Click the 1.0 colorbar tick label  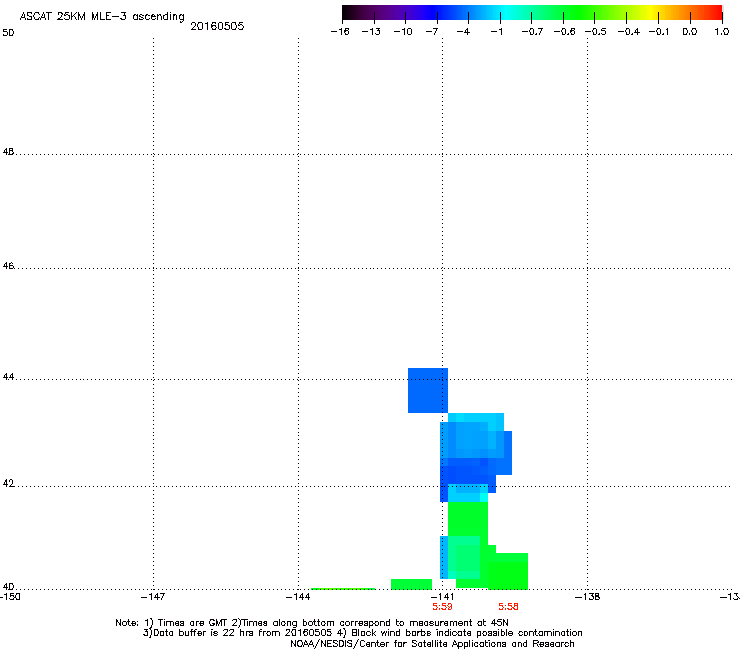[722, 32]
